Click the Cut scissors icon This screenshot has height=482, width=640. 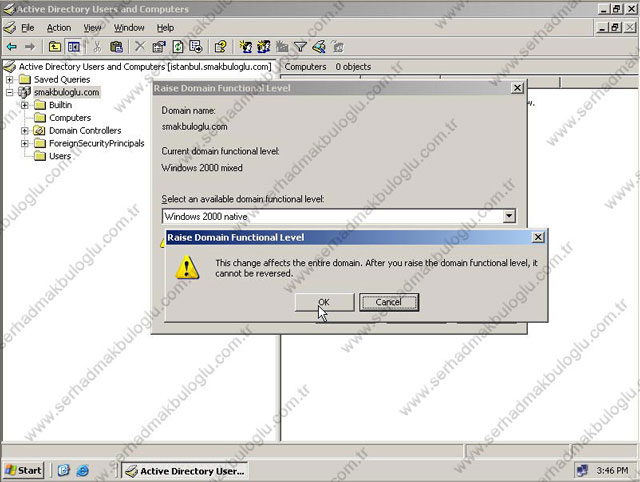coord(97,47)
